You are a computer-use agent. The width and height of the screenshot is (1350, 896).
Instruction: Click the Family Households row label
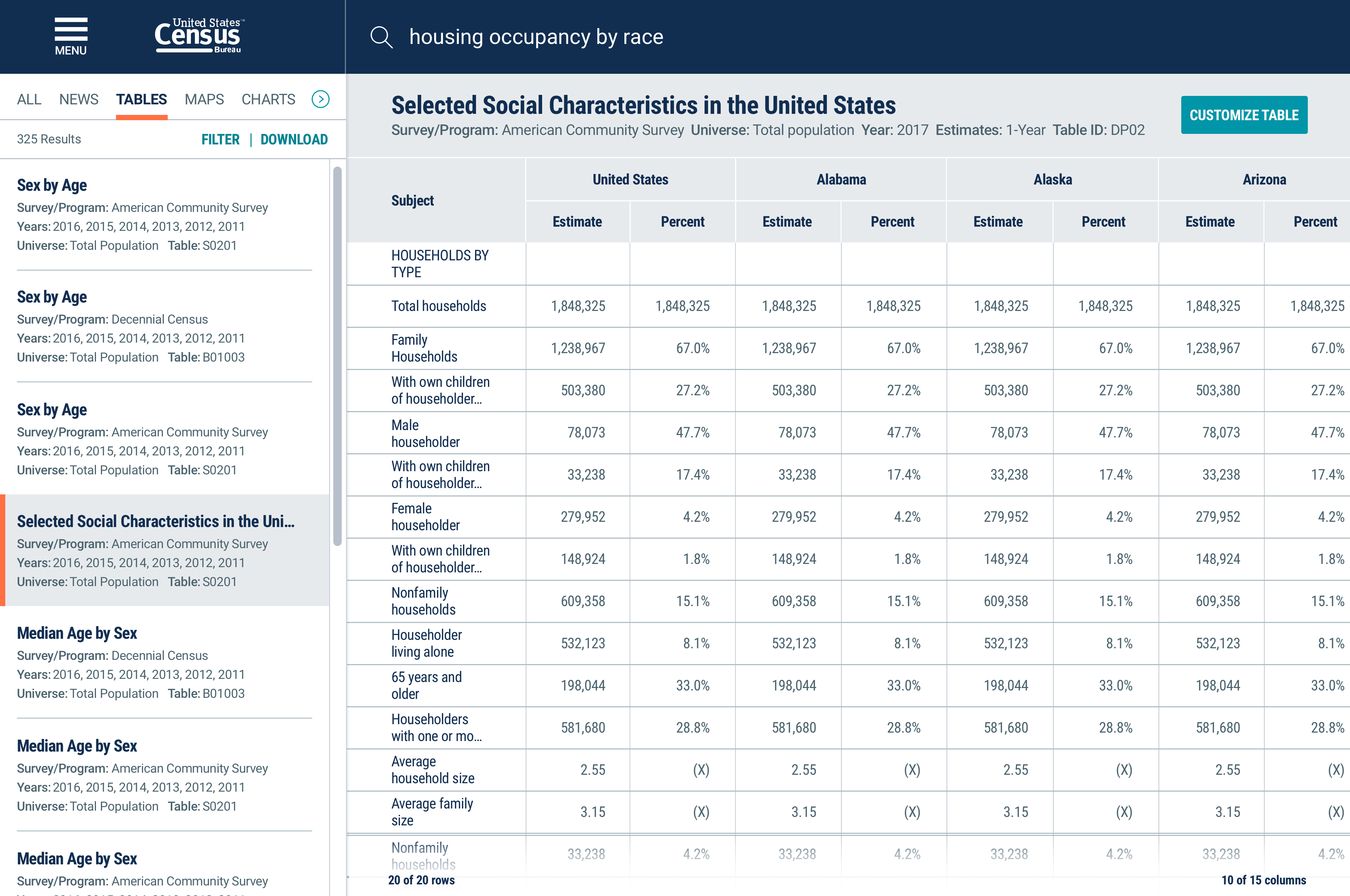[x=424, y=348]
